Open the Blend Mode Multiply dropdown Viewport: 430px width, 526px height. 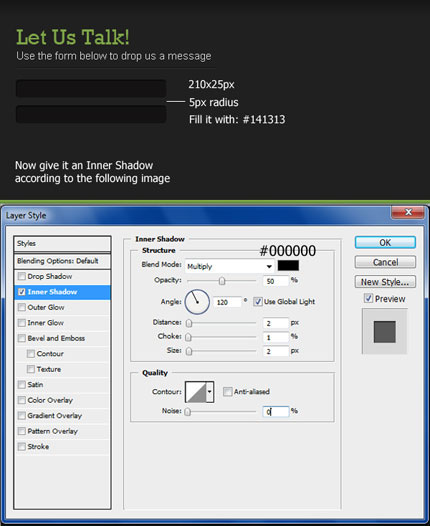(x=229, y=266)
